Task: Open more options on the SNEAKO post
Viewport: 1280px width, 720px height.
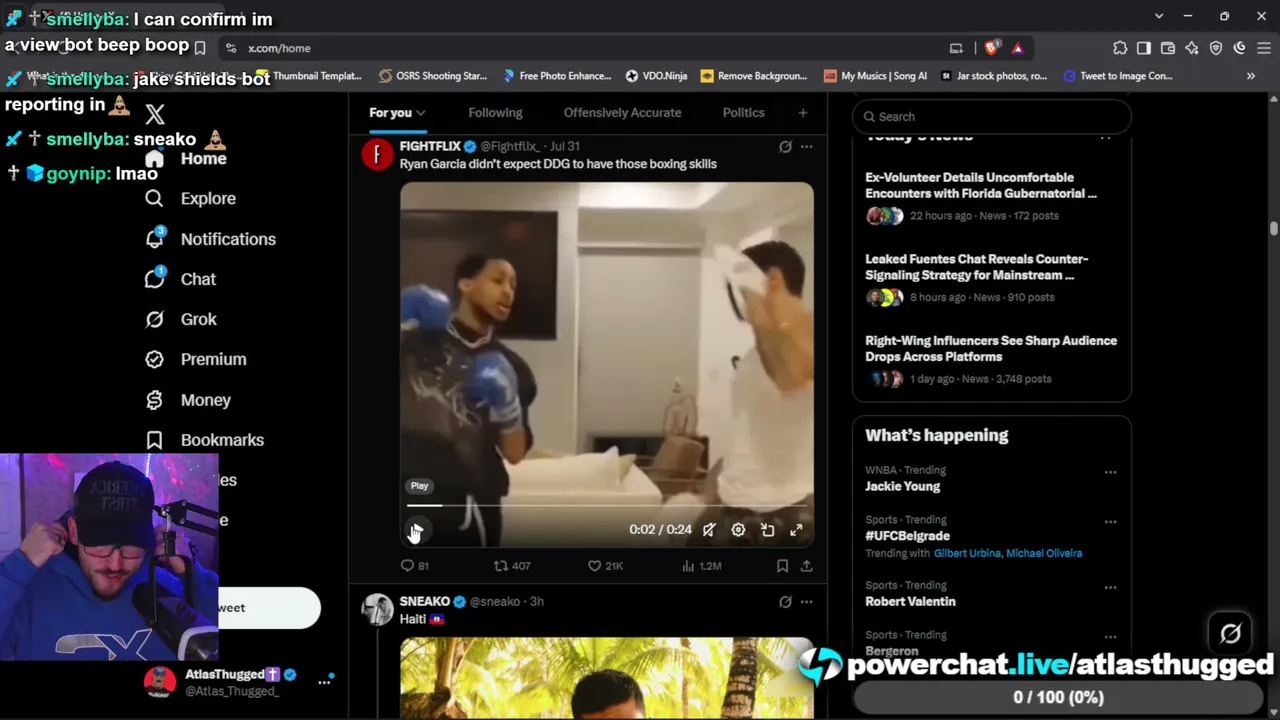Action: point(806,602)
